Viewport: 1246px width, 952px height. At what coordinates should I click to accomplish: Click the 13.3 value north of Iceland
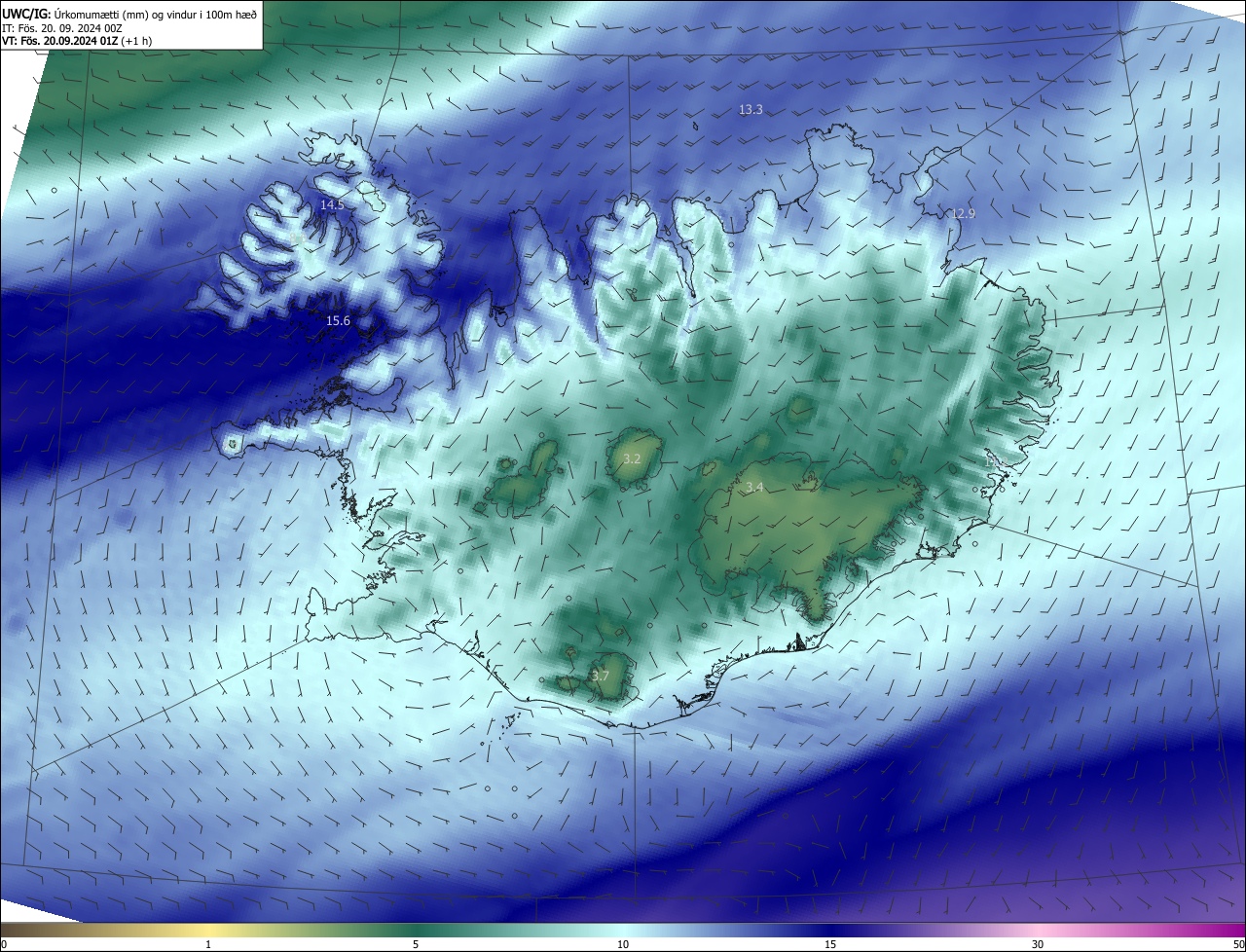click(751, 110)
